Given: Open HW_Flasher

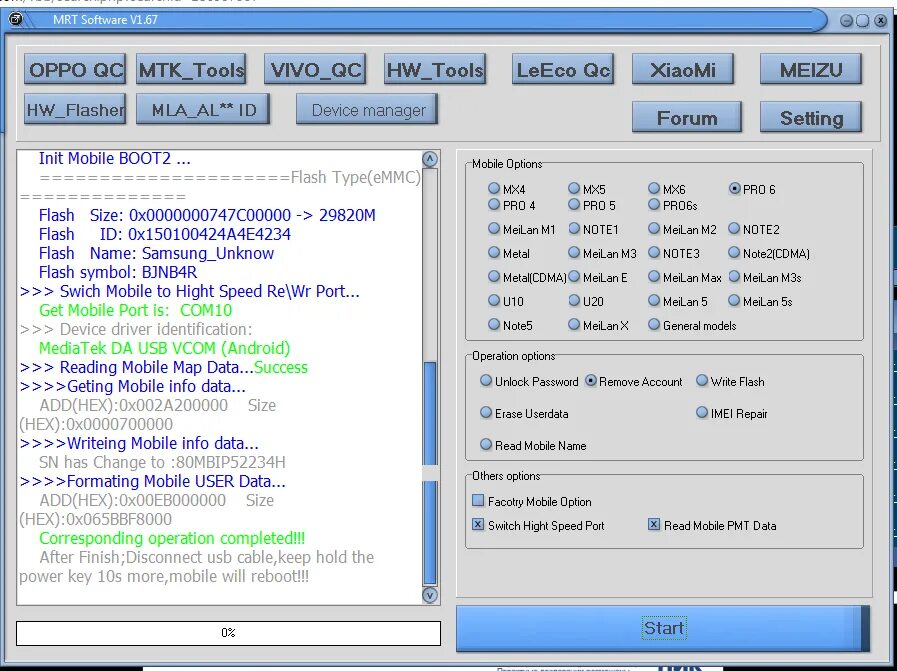Looking at the screenshot, I should [x=75, y=109].
